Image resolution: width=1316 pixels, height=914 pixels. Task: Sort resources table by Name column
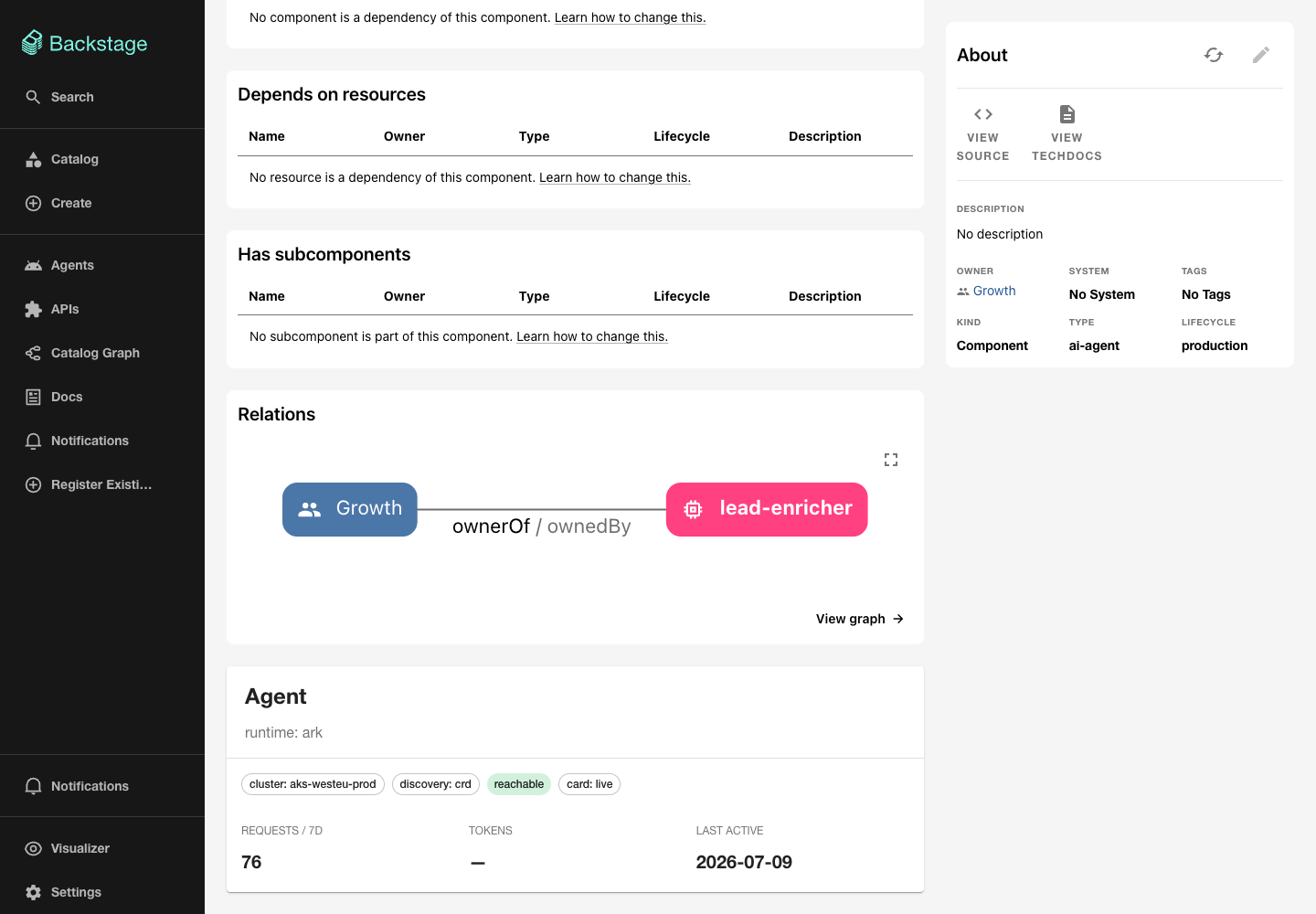click(x=267, y=136)
